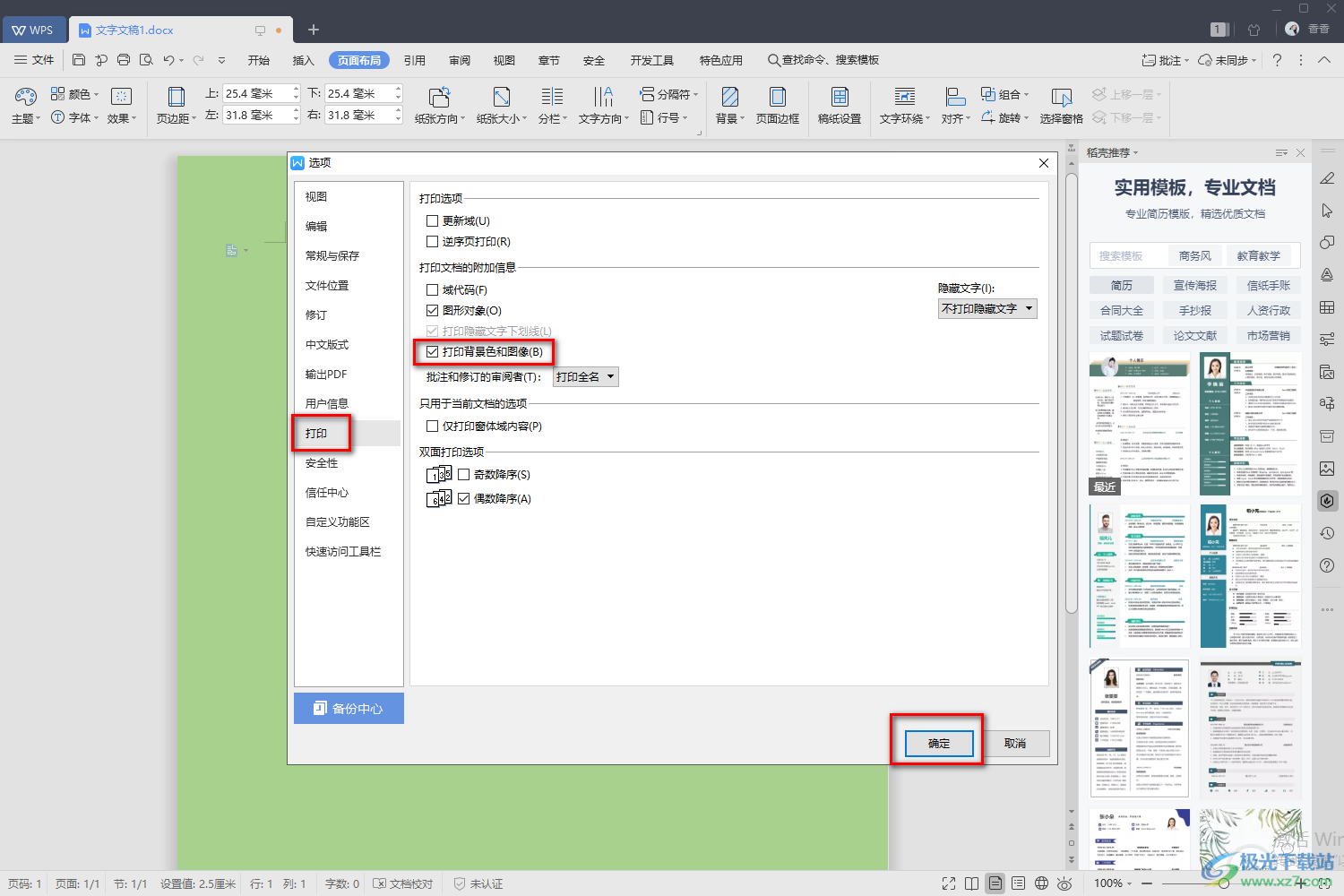Click the Spell Check (文档校对) status item
Screen dimensions: 1344x896
point(403,883)
